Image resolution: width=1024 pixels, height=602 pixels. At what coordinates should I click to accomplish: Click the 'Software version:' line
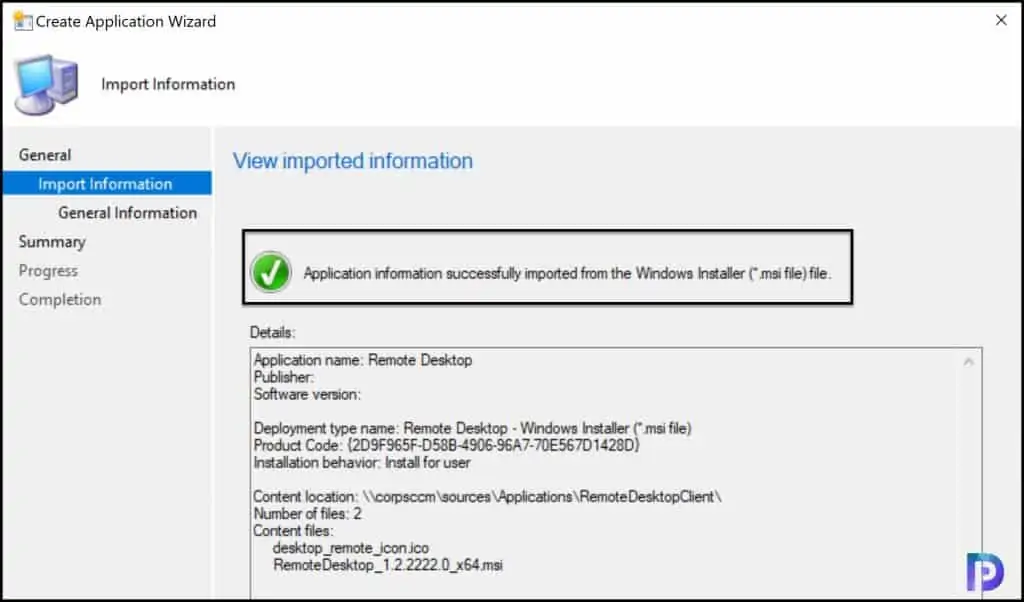click(x=307, y=394)
